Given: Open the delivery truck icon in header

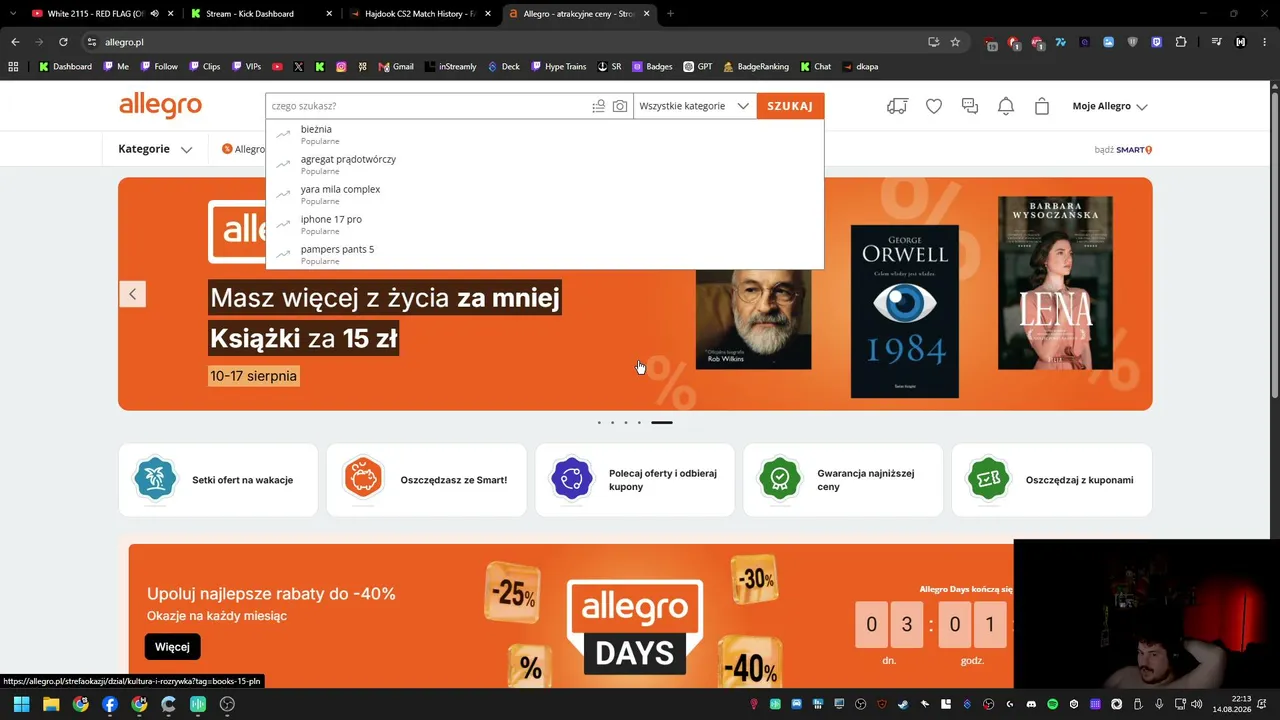Looking at the screenshot, I should tap(897, 106).
